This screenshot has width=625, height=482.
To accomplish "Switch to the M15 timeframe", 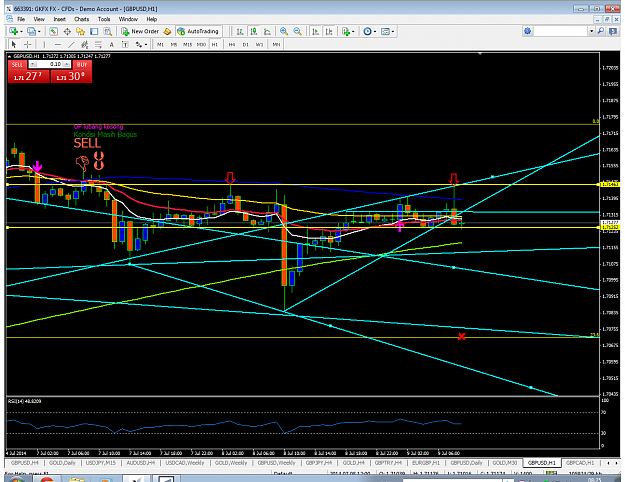I will [187, 44].
